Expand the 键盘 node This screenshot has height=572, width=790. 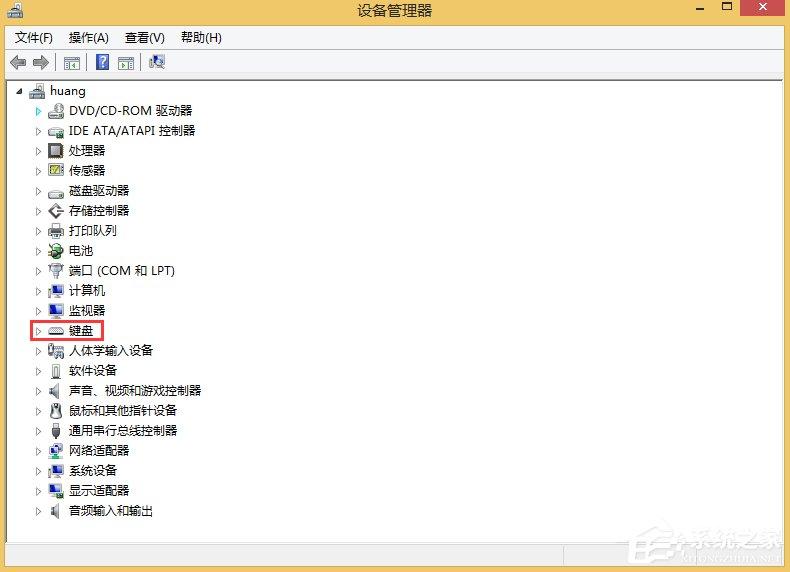pos(38,331)
